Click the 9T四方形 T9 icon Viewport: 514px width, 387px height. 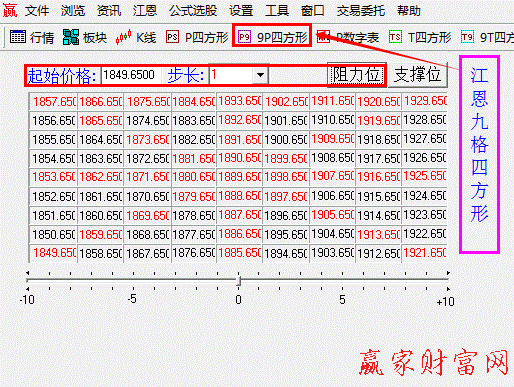467,37
